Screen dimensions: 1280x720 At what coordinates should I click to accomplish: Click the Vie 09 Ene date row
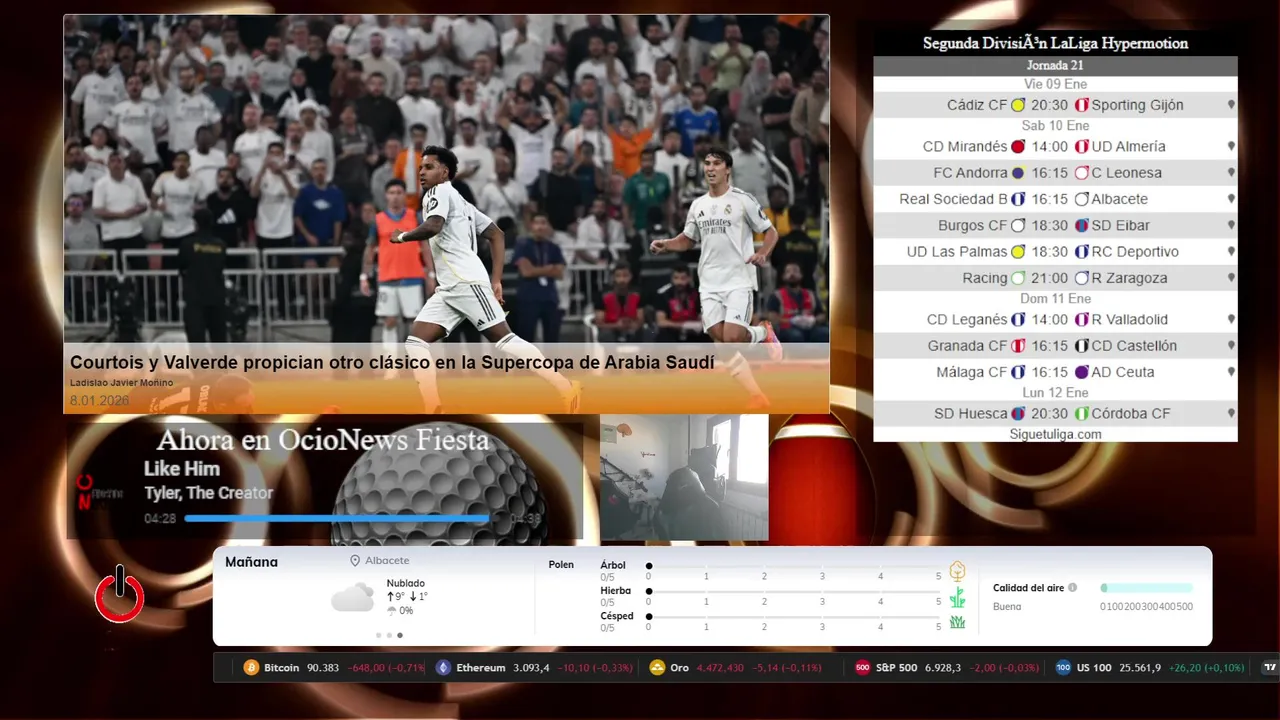(x=1055, y=84)
